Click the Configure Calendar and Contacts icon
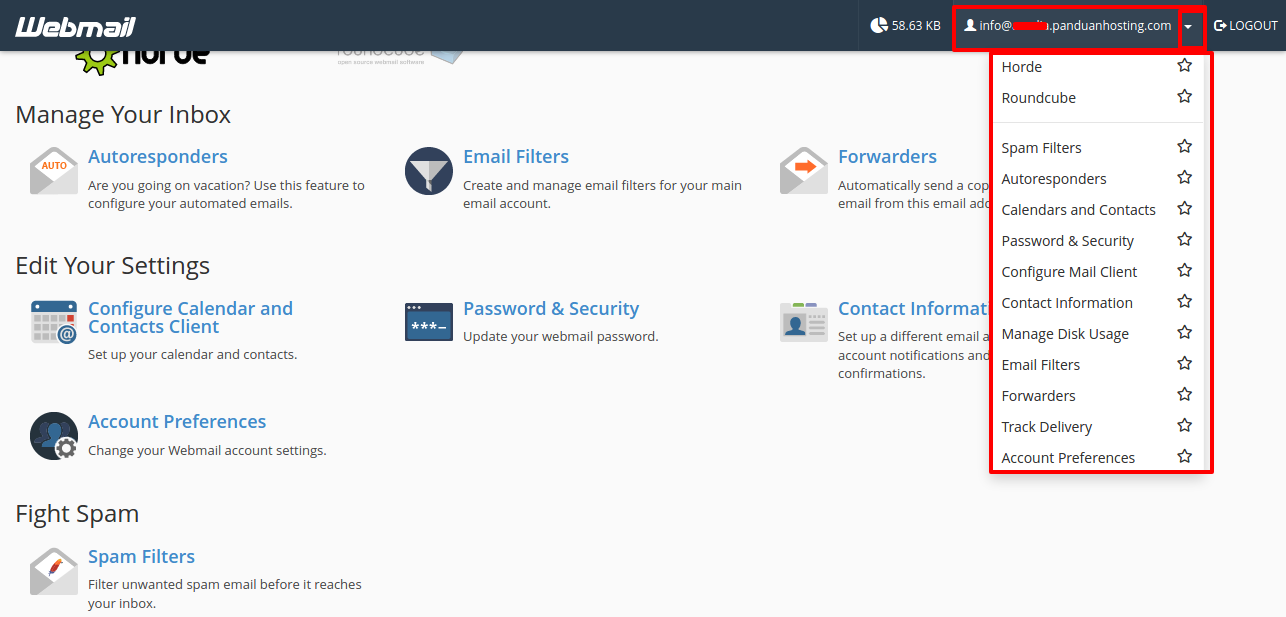Viewport: 1286px width, 617px height. pyautogui.click(x=52, y=322)
